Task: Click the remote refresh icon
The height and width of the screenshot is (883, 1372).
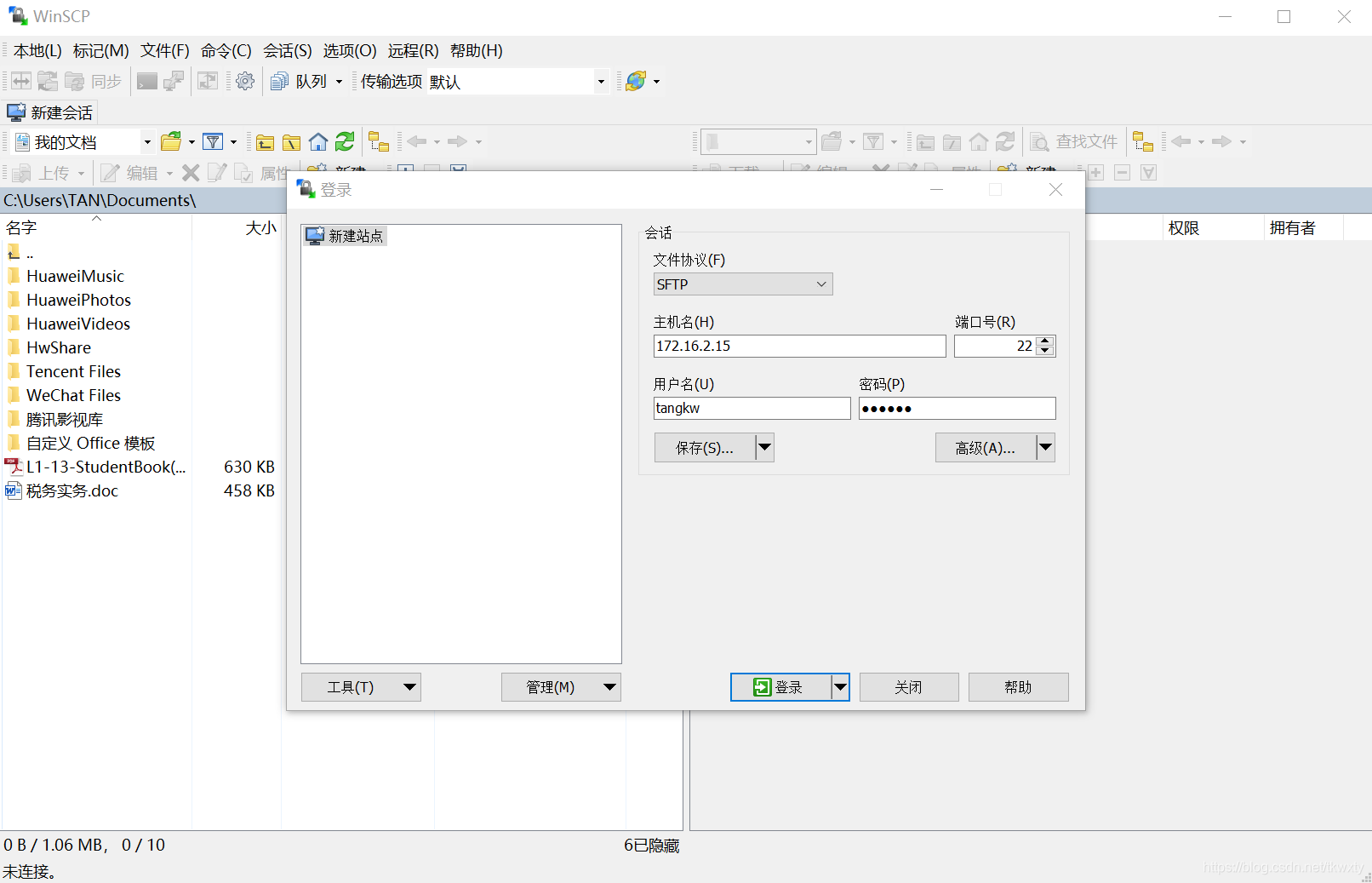Action: click(x=1005, y=141)
